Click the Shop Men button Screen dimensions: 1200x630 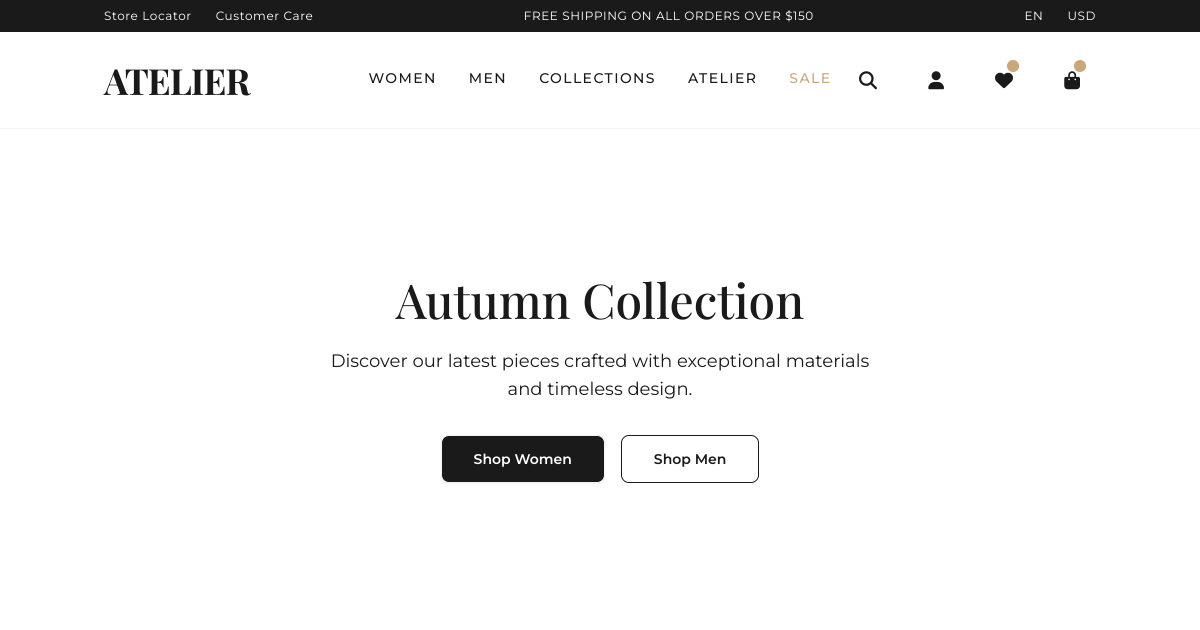(690, 459)
